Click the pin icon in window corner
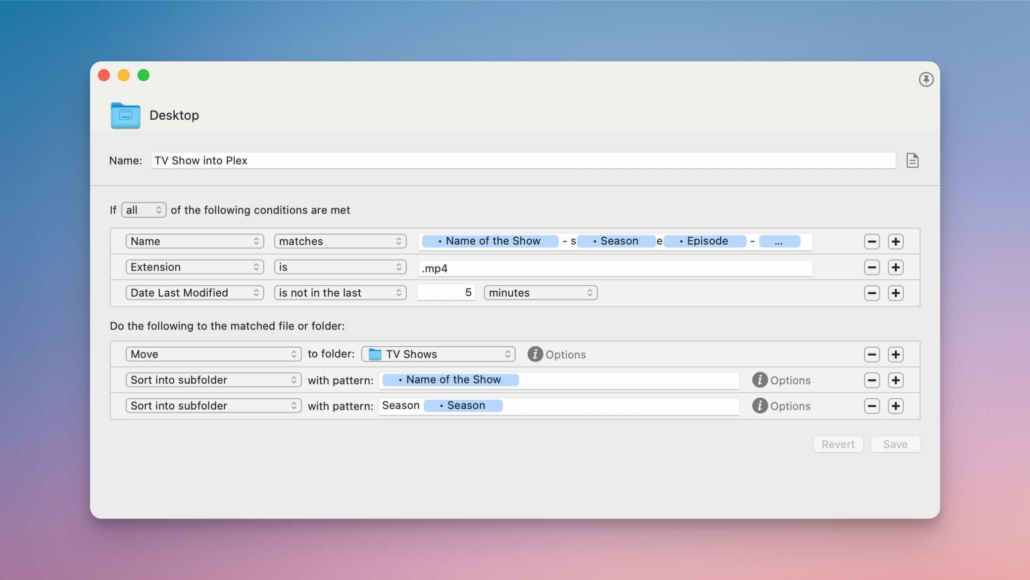 [926, 80]
